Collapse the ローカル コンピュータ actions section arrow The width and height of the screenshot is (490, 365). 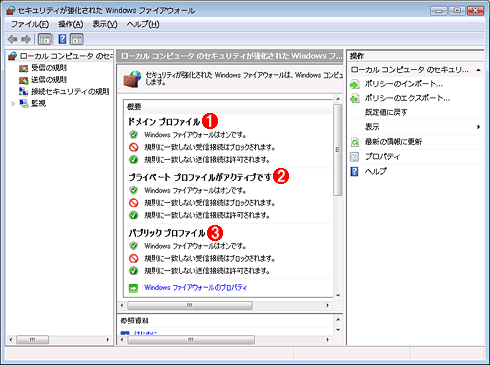click(478, 70)
